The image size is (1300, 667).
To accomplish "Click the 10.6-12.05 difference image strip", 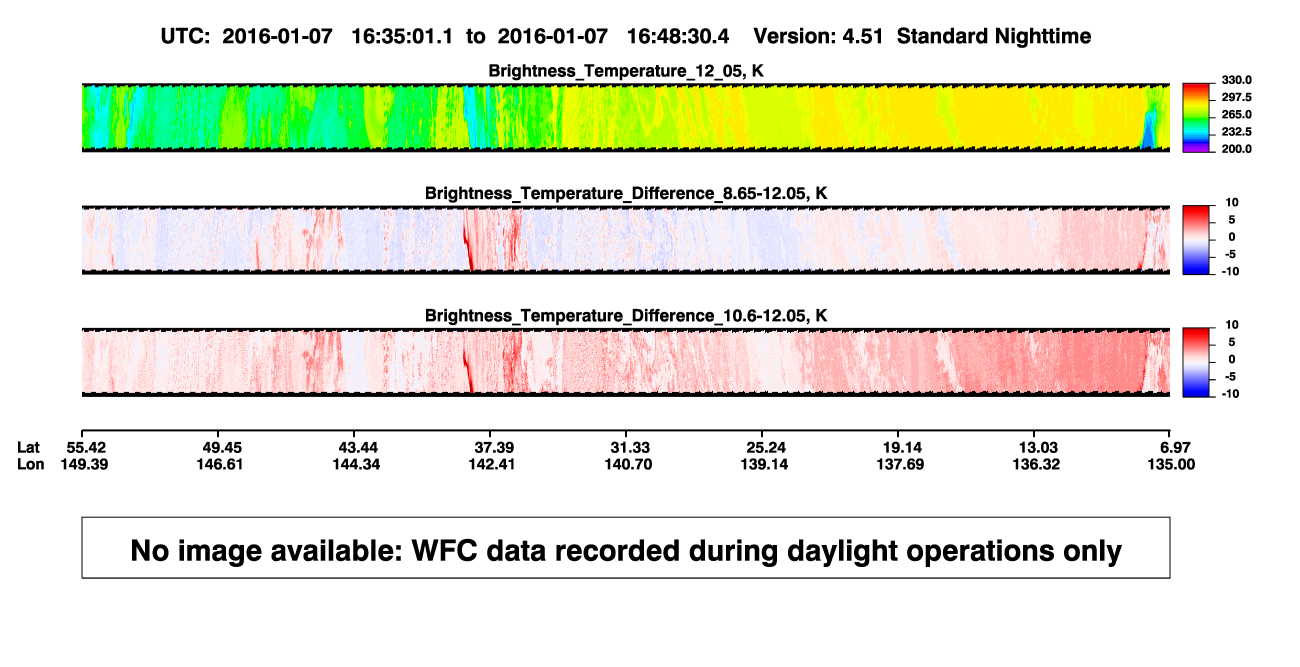I will tap(626, 362).
